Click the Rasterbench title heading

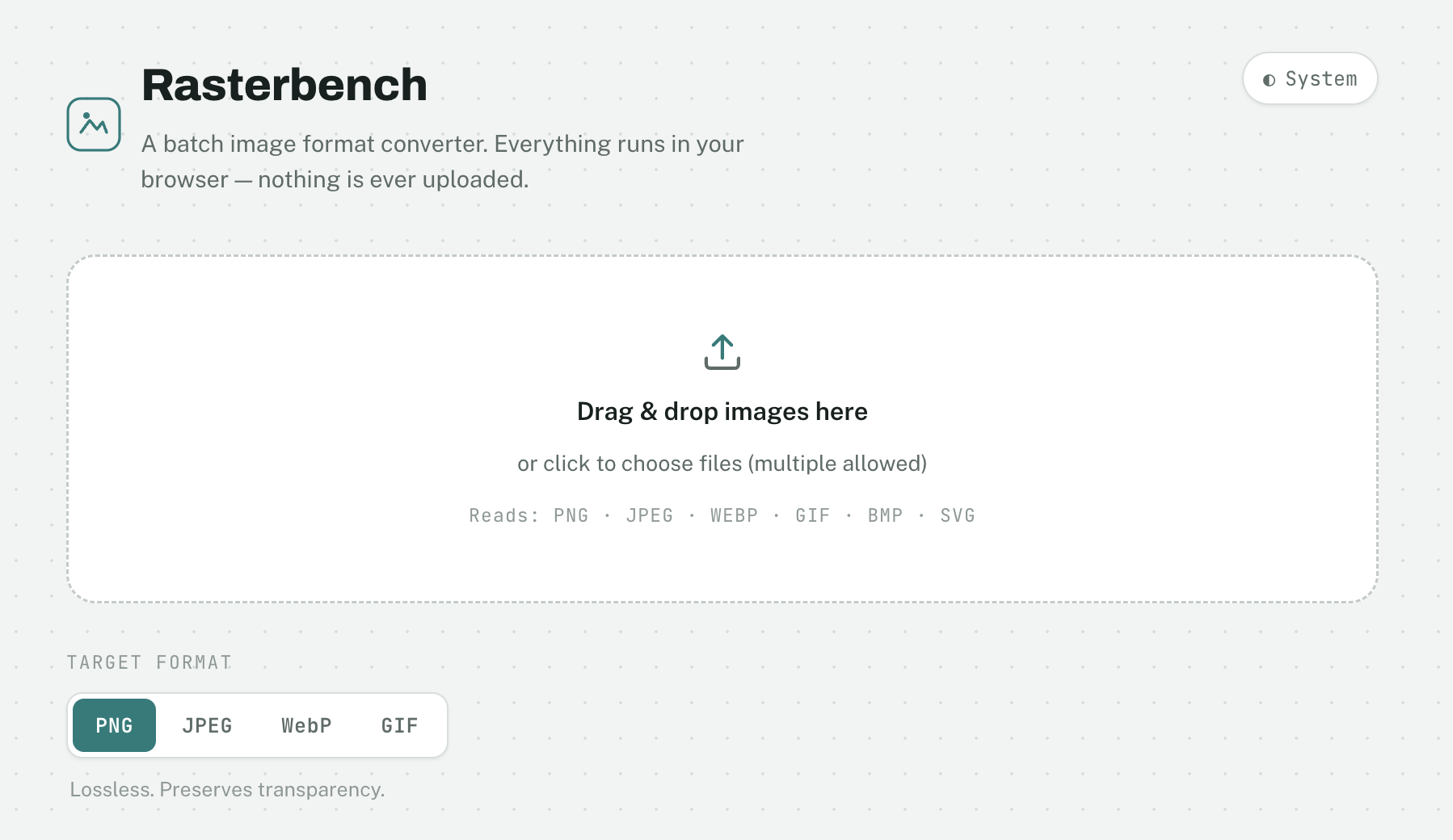click(x=284, y=85)
